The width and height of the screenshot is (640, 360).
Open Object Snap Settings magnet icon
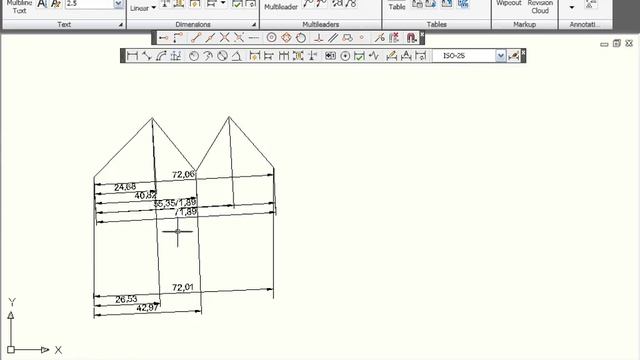click(x=411, y=38)
